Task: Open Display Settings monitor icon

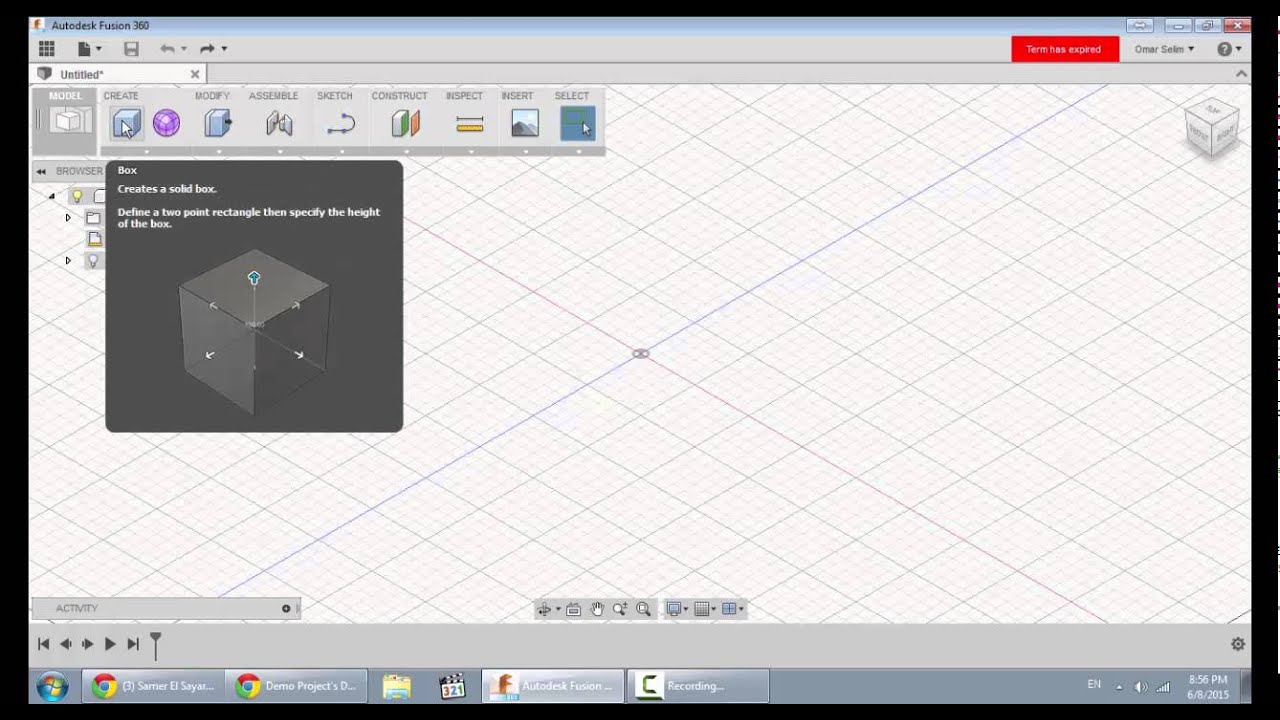Action: [674, 609]
